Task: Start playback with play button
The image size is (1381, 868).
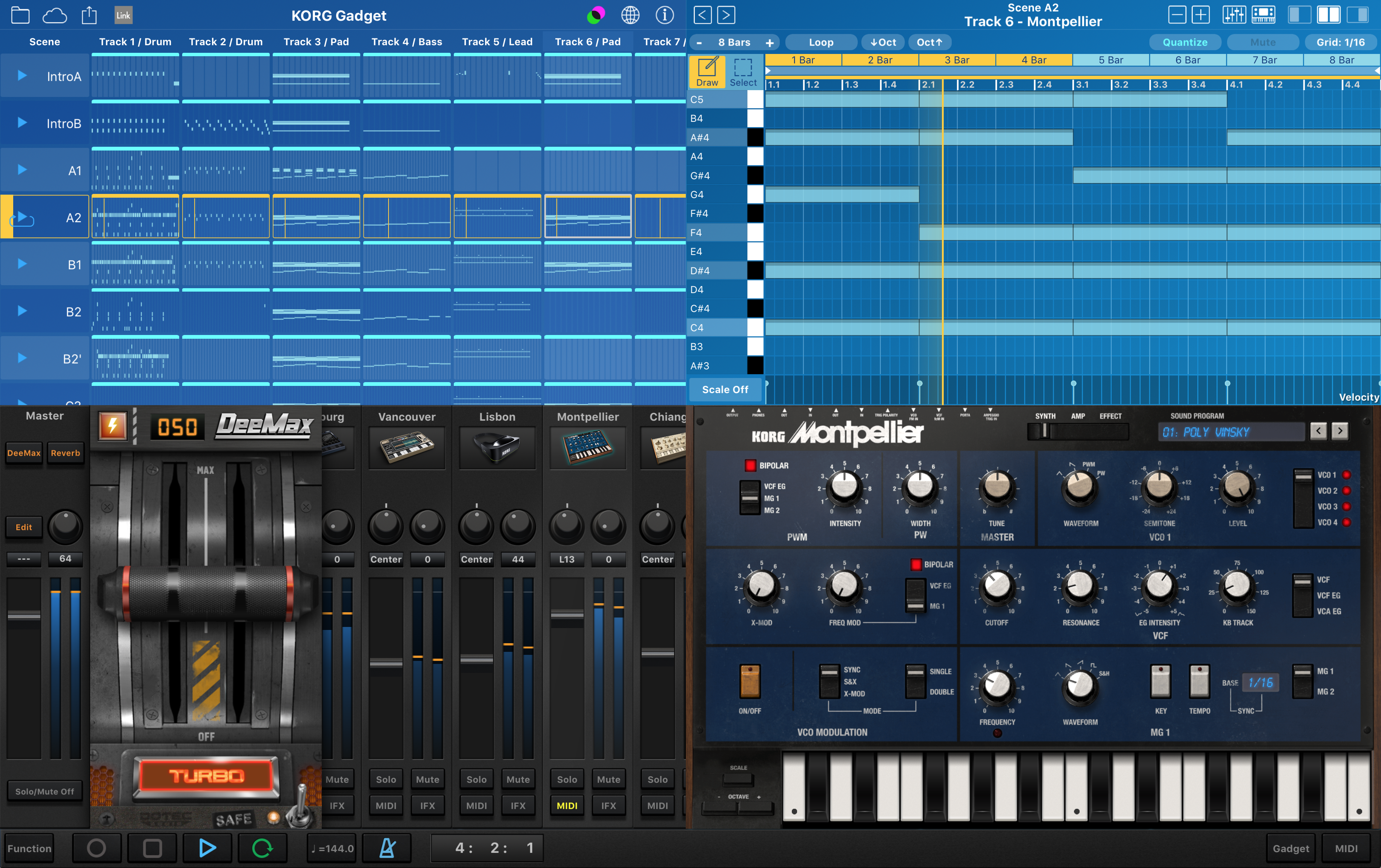Action: [207, 848]
